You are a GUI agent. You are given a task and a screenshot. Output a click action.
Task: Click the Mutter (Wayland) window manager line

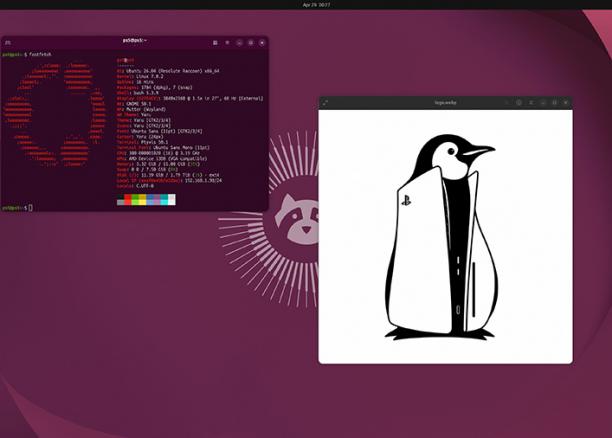141,109
